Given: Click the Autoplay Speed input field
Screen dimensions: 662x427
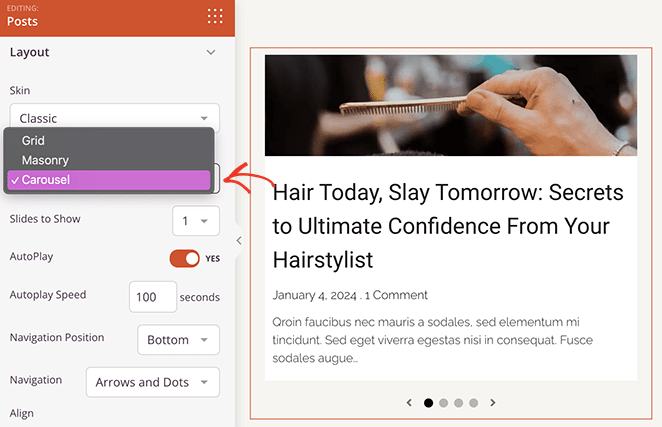Looking at the screenshot, I should 152,297.
